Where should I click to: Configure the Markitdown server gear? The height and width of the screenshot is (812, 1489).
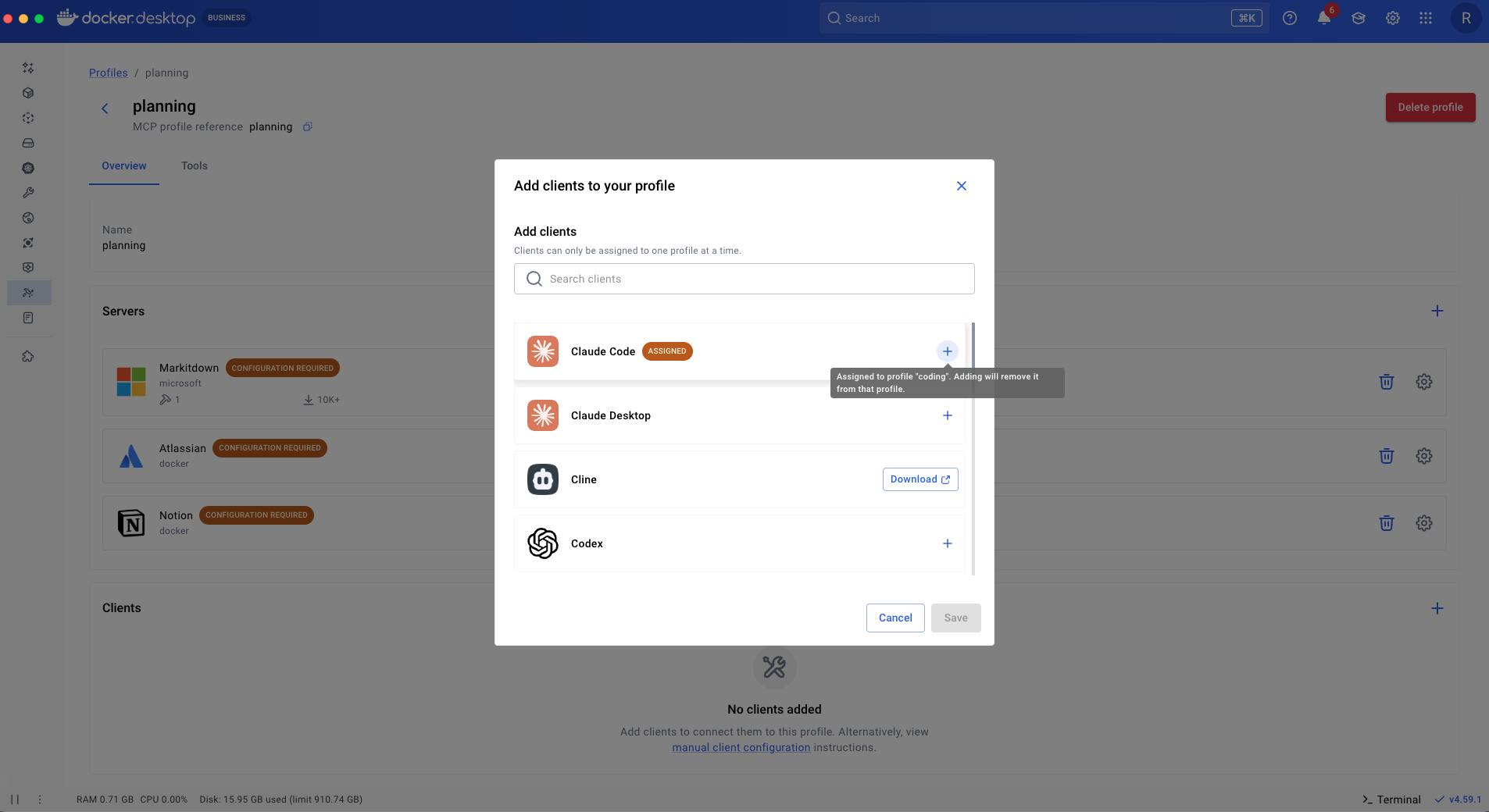click(1424, 382)
